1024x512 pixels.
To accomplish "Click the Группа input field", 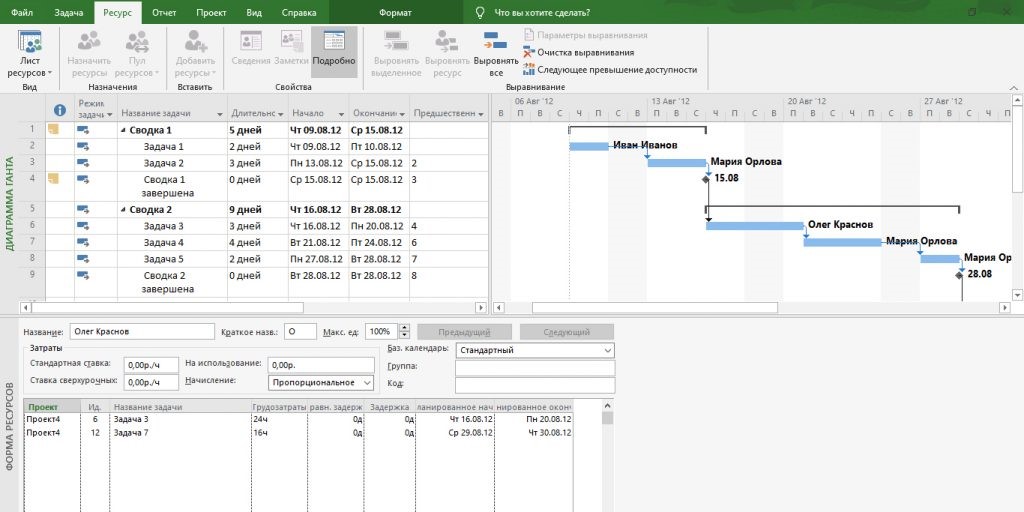I will tap(534, 367).
